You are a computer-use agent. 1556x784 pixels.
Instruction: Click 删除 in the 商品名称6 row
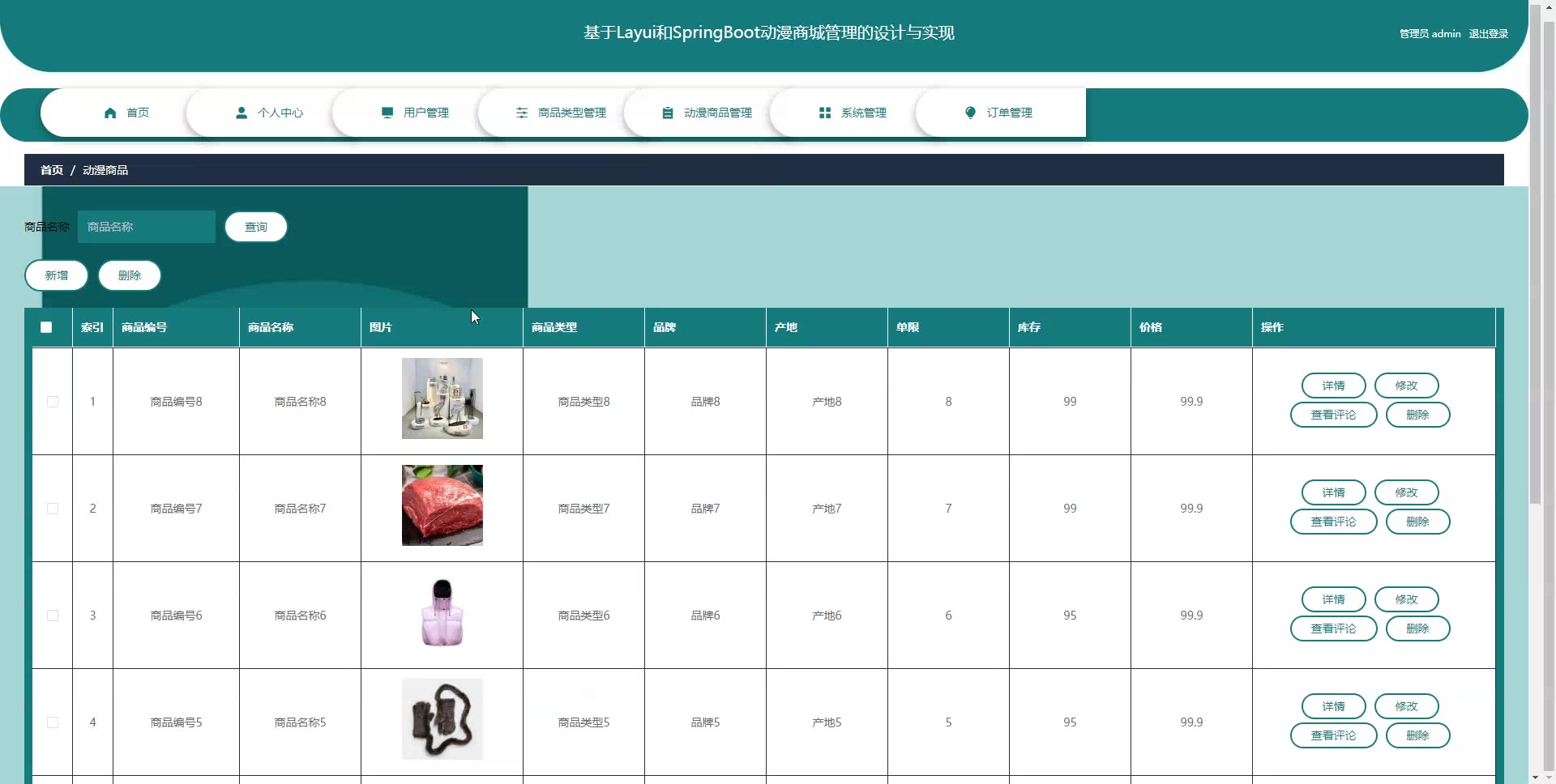coord(1418,628)
